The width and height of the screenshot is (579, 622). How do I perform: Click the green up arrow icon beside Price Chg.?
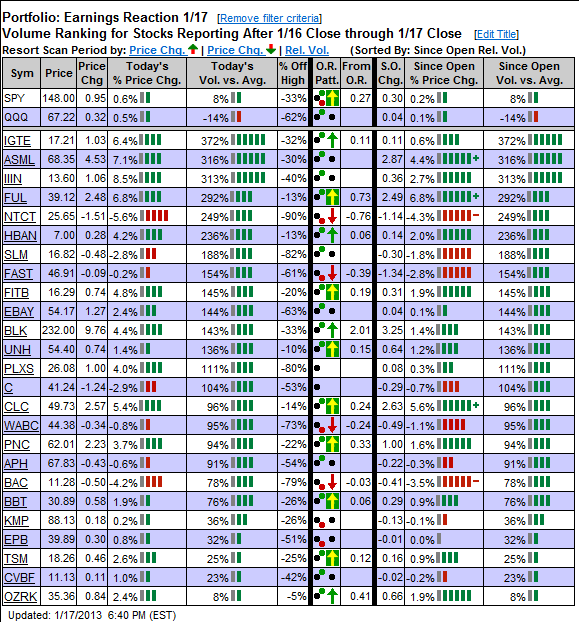193,49
